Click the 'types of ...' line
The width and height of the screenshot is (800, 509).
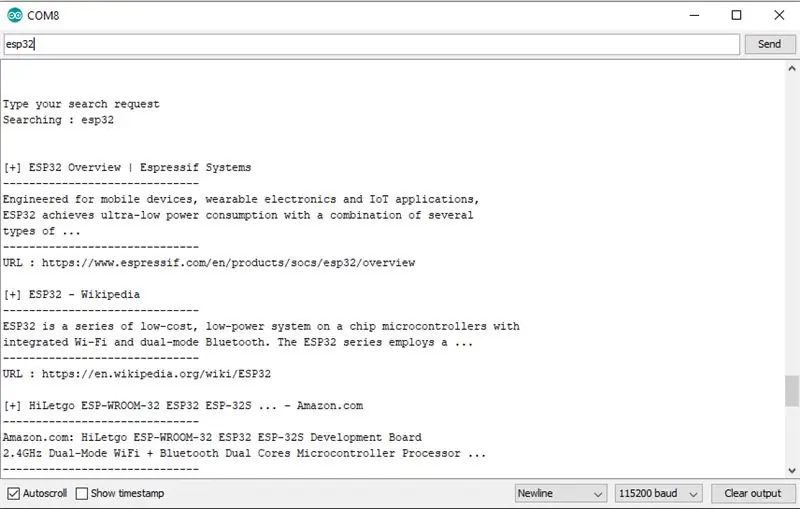41,231
